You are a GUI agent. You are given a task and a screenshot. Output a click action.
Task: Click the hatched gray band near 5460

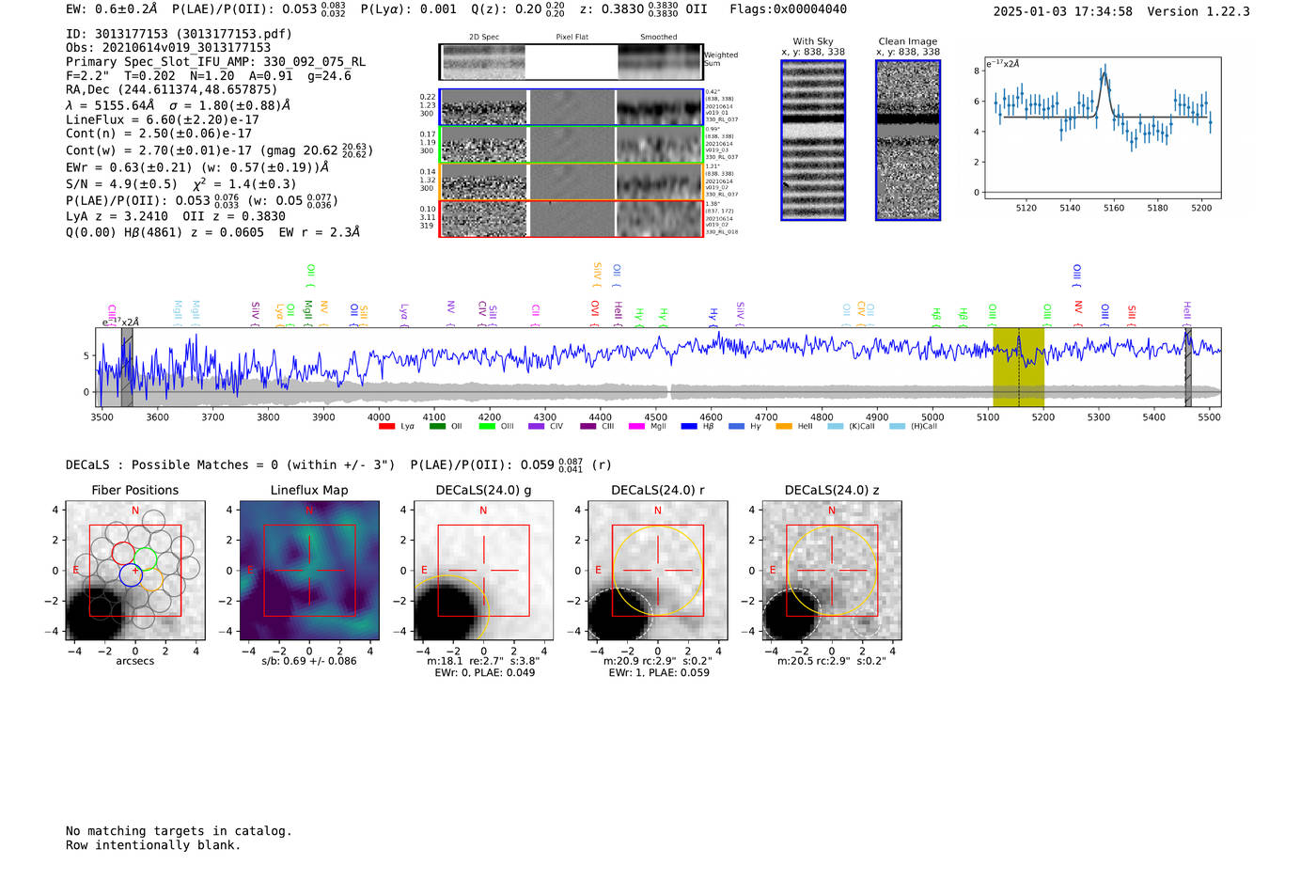pos(1187,367)
